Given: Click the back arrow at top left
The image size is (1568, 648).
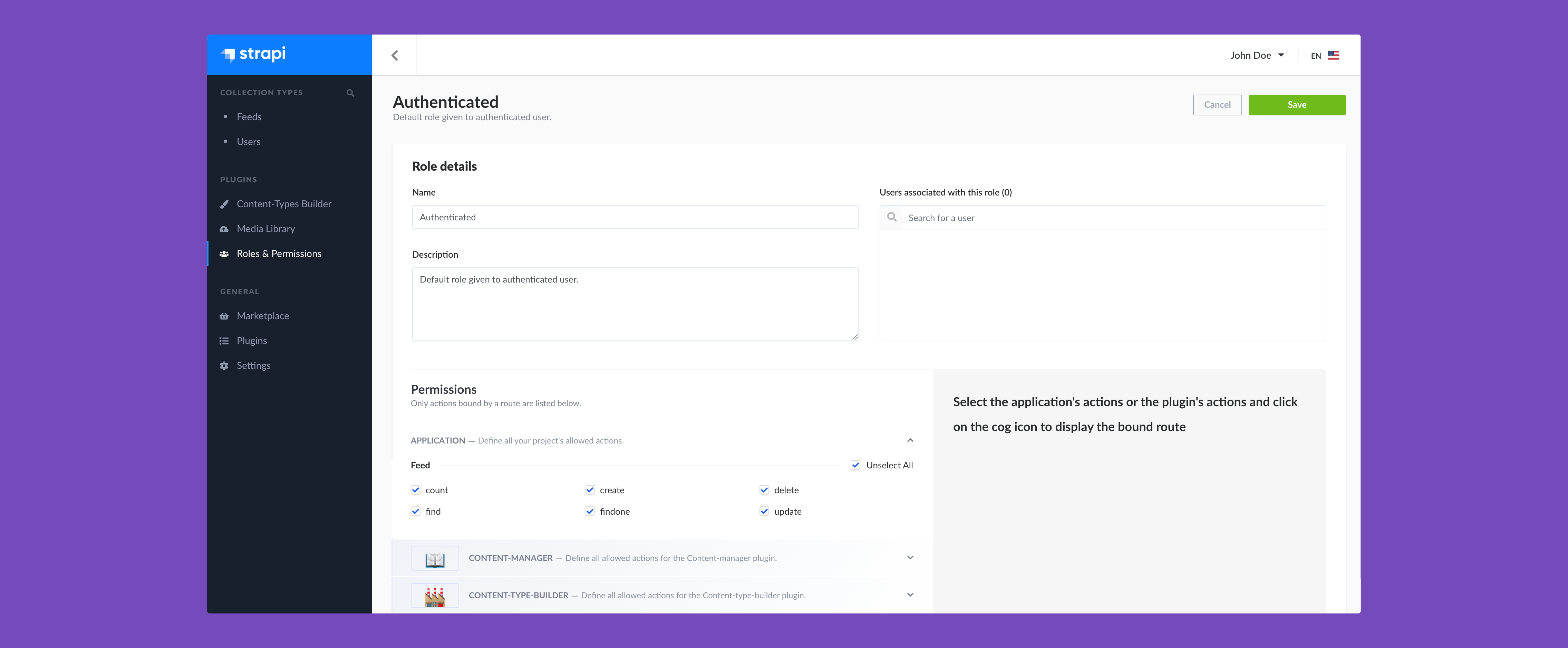Looking at the screenshot, I should coord(395,55).
